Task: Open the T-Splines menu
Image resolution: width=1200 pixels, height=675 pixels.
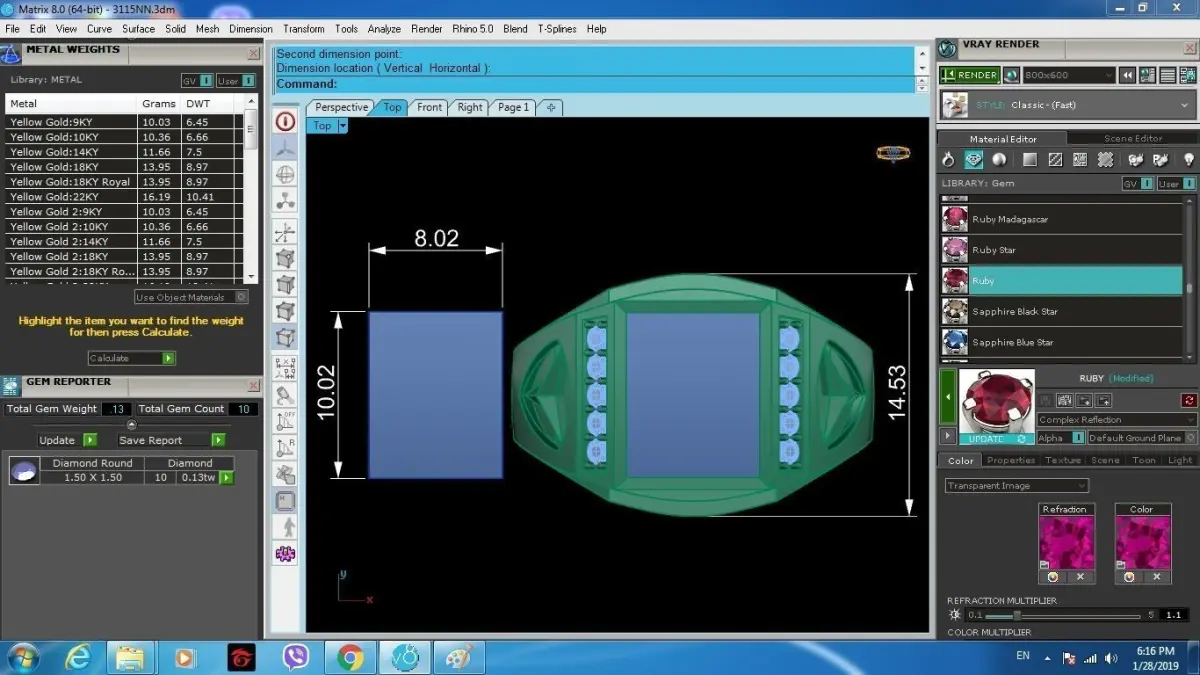Action: pos(557,29)
